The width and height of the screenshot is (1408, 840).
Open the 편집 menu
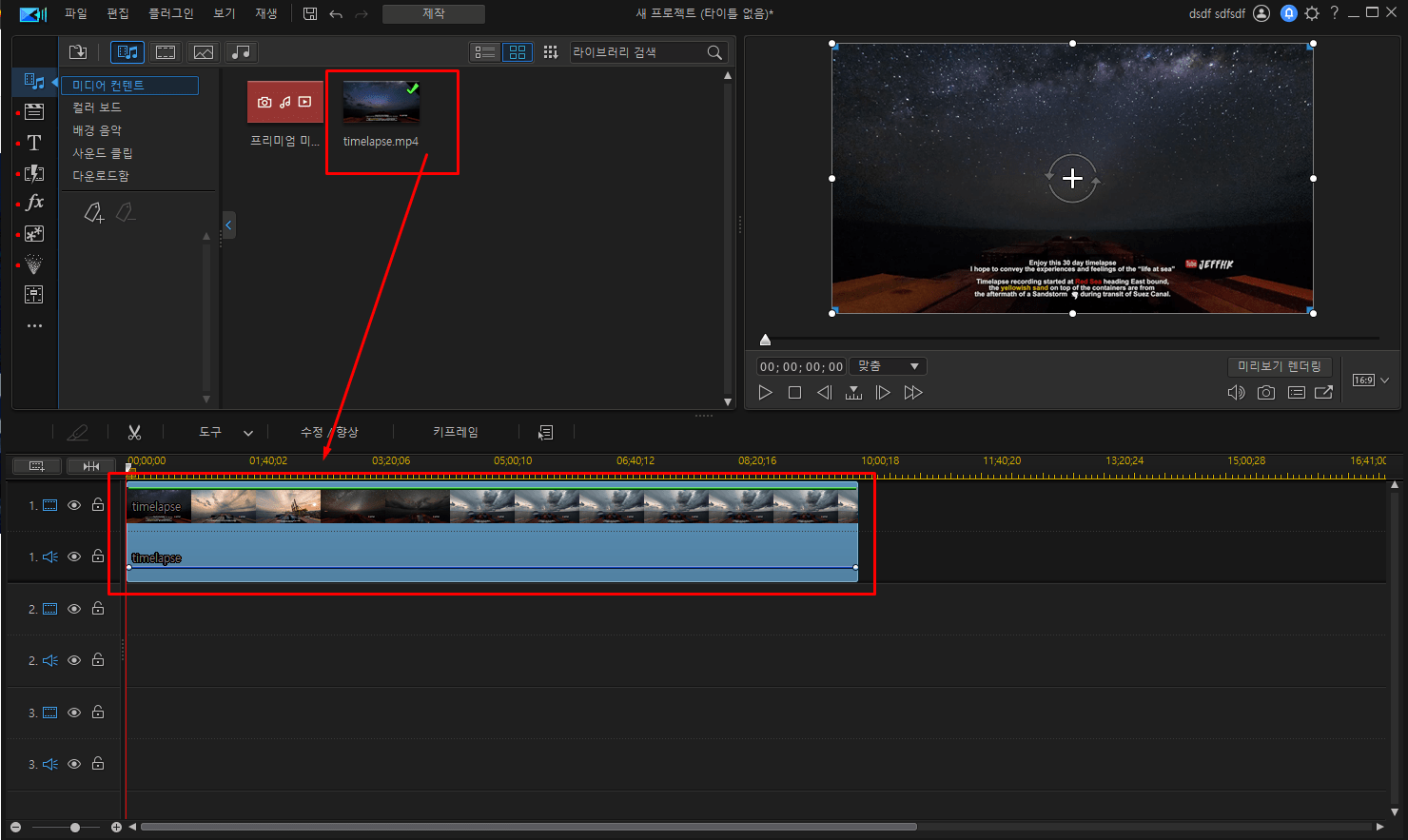point(118,13)
